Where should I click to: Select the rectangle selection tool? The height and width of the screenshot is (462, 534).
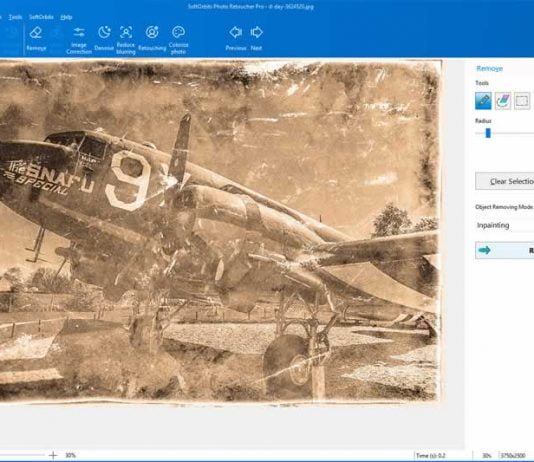tap(522, 101)
